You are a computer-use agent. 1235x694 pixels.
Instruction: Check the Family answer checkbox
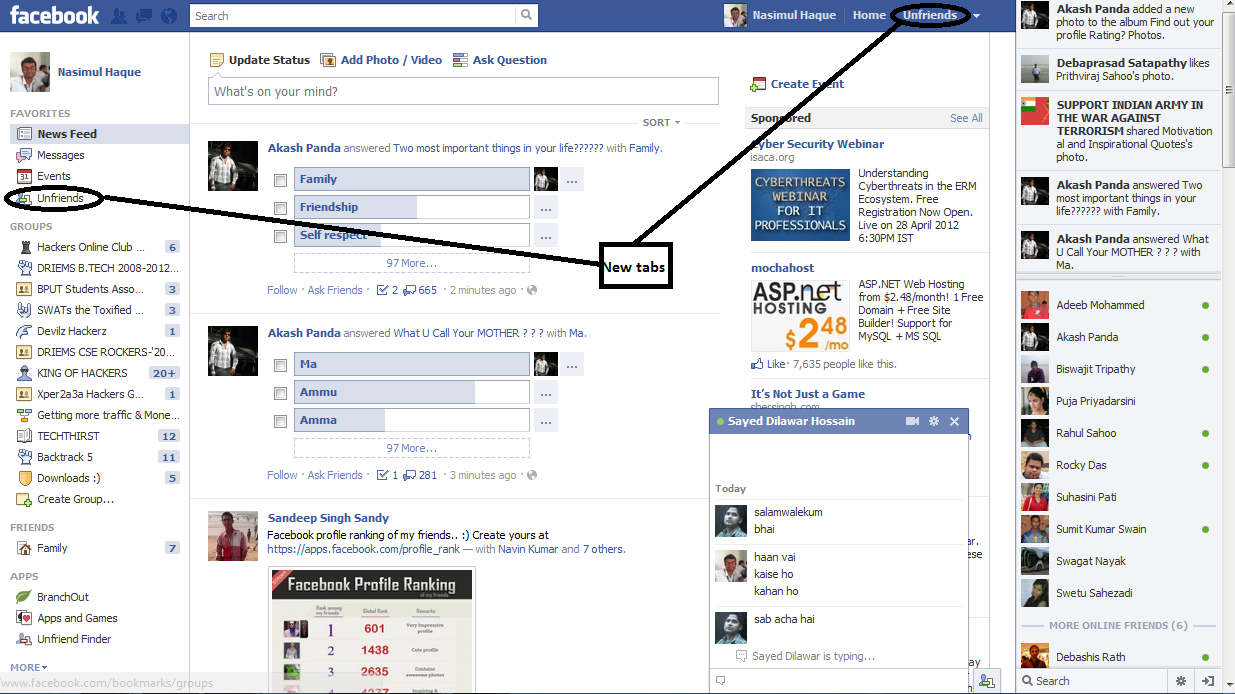point(281,180)
